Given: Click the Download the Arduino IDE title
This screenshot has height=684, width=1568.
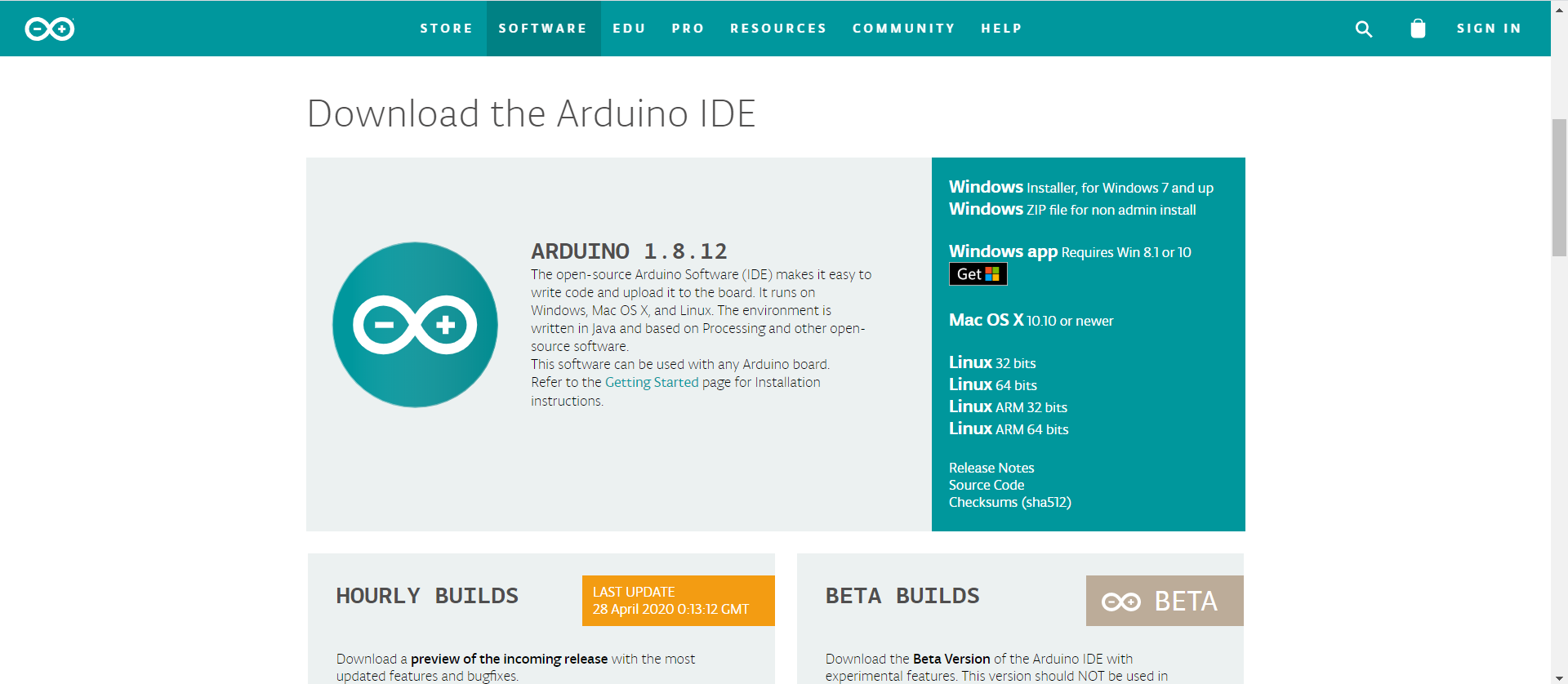Looking at the screenshot, I should tap(531, 113).
